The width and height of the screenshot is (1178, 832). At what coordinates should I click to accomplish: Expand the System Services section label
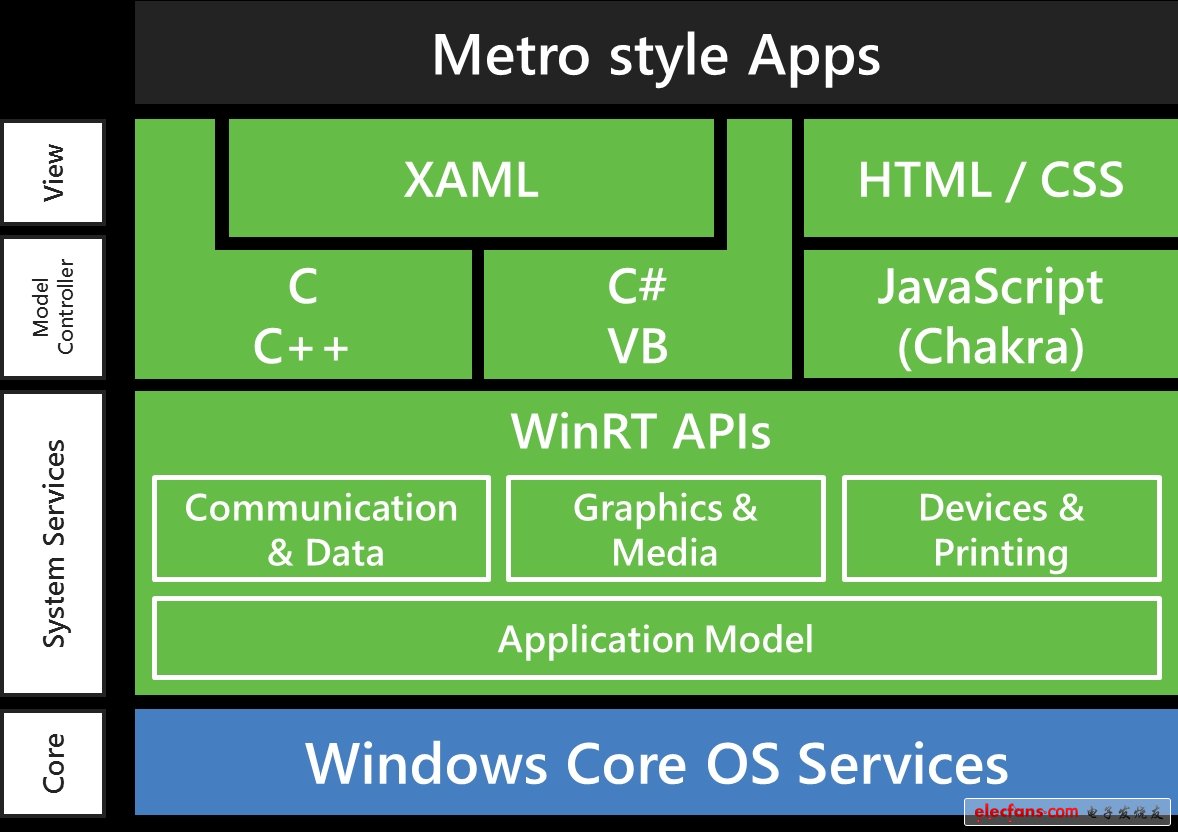pyautogui.click(x=52, y=540)
